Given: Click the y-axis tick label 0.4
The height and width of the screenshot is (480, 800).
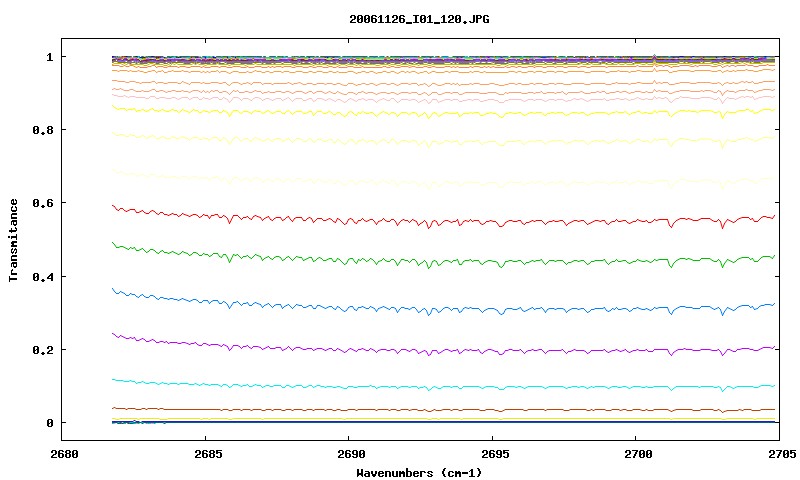Looking at the screenshot, I should click(x=43, y=276).
